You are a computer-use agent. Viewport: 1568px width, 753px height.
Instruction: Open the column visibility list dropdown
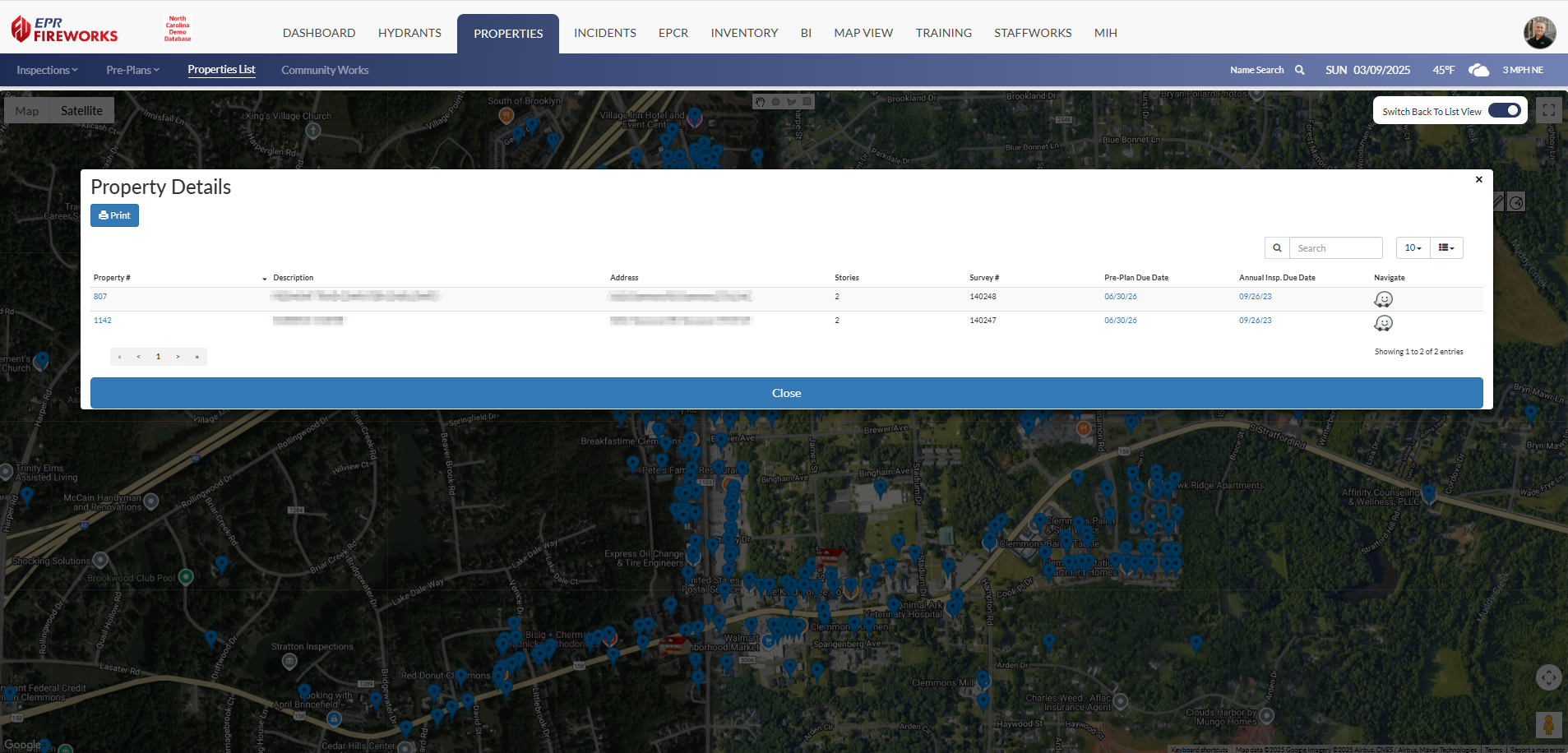(x=1446, y=248)
